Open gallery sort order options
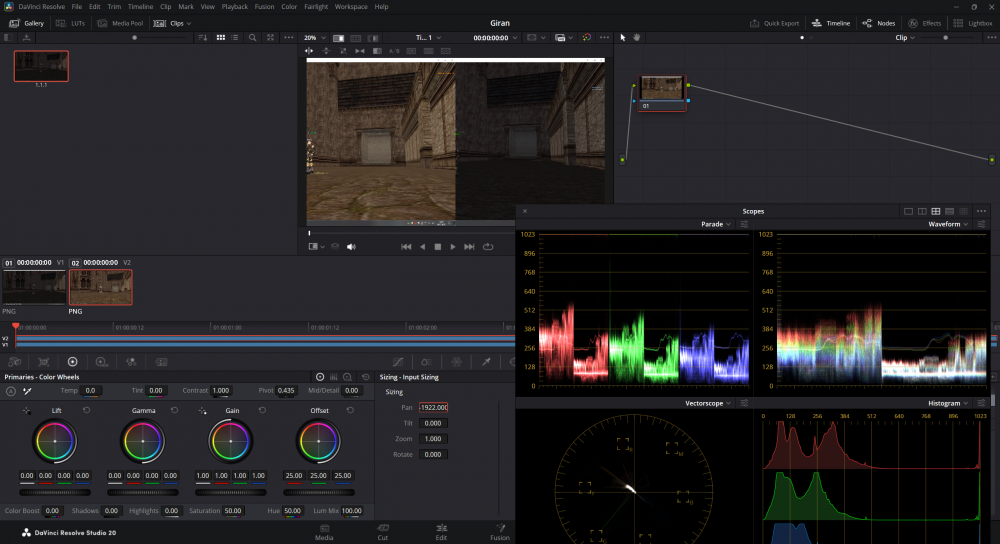 tap(203, 38)
